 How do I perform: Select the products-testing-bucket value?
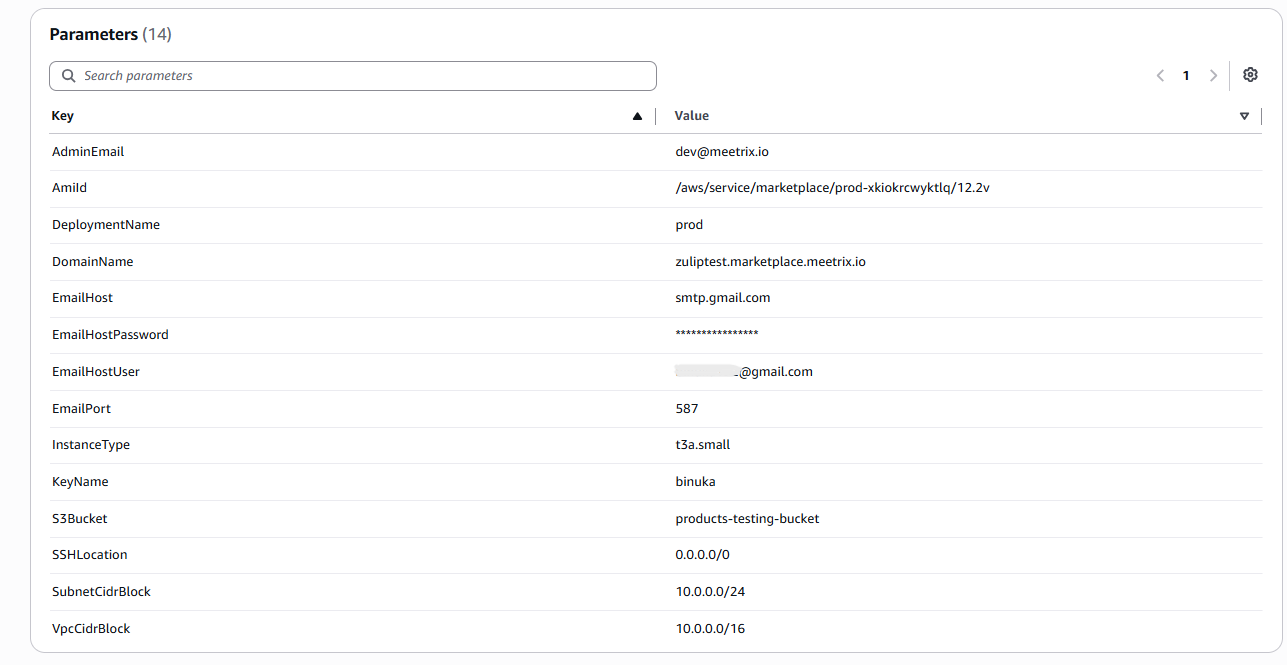[x=748, y=519]
